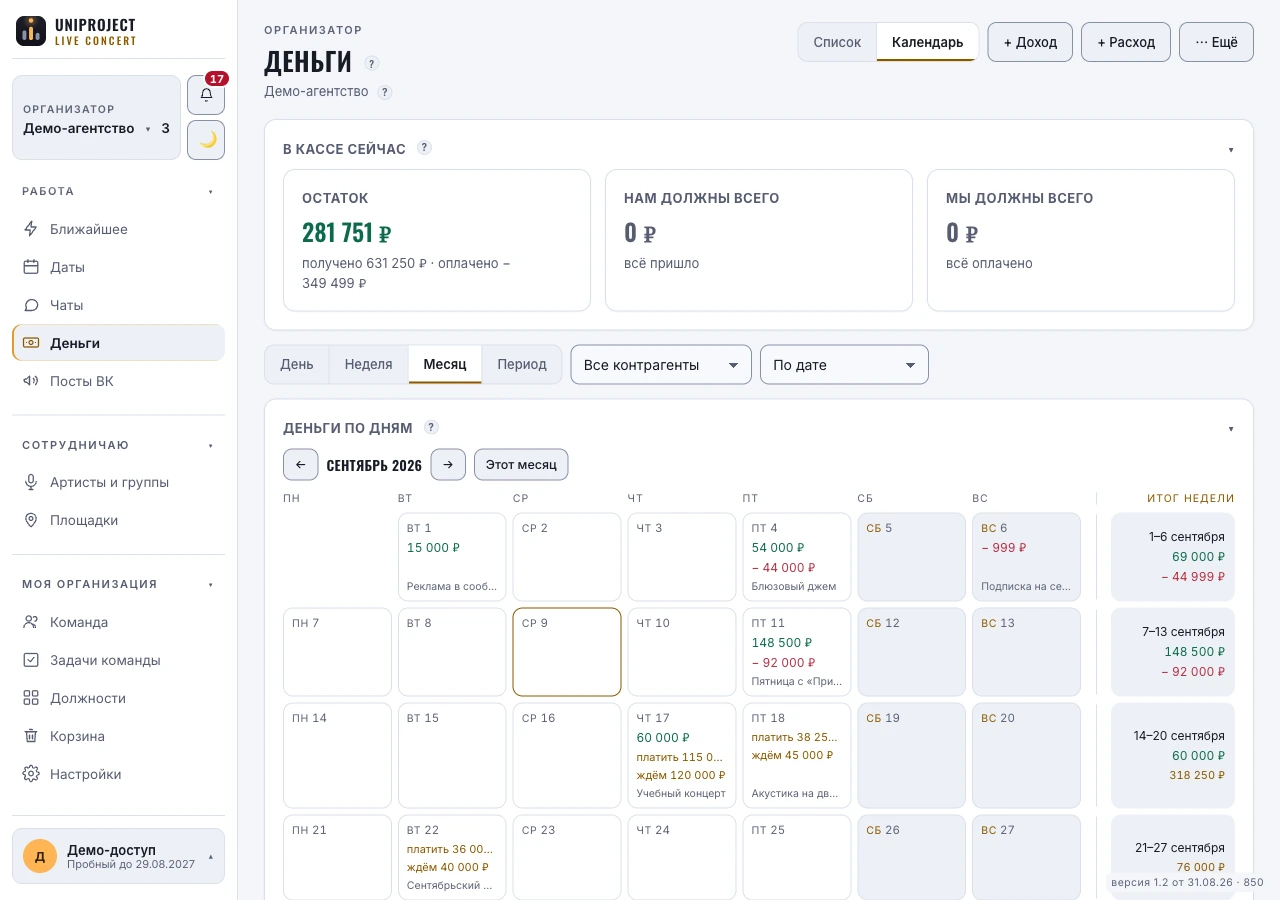This screenshot has width=1280, height=900.
Task: Click the Артисты и группы microphone icon
Action: click(31, 482)
